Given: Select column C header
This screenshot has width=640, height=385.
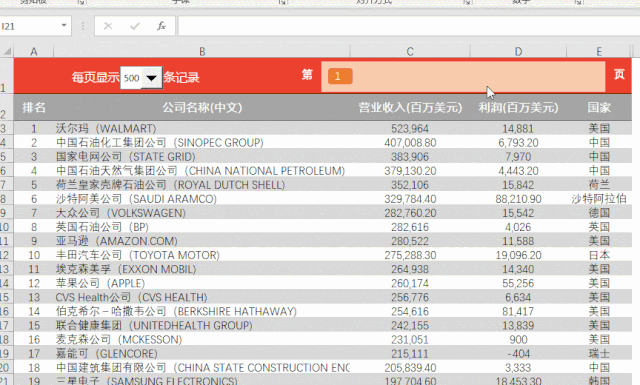Looking at the screenshot, I should click(410, 51).
